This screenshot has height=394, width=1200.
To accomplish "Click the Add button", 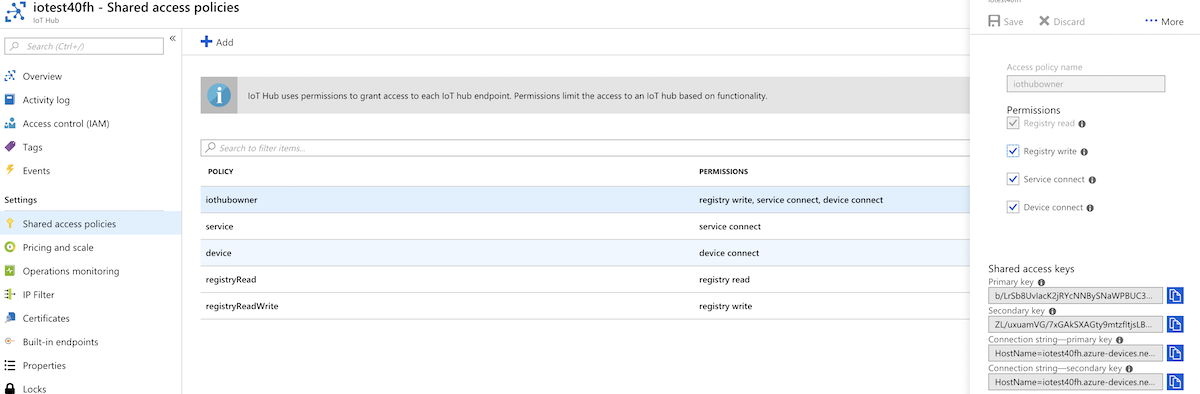I will [x=217, y=42].
